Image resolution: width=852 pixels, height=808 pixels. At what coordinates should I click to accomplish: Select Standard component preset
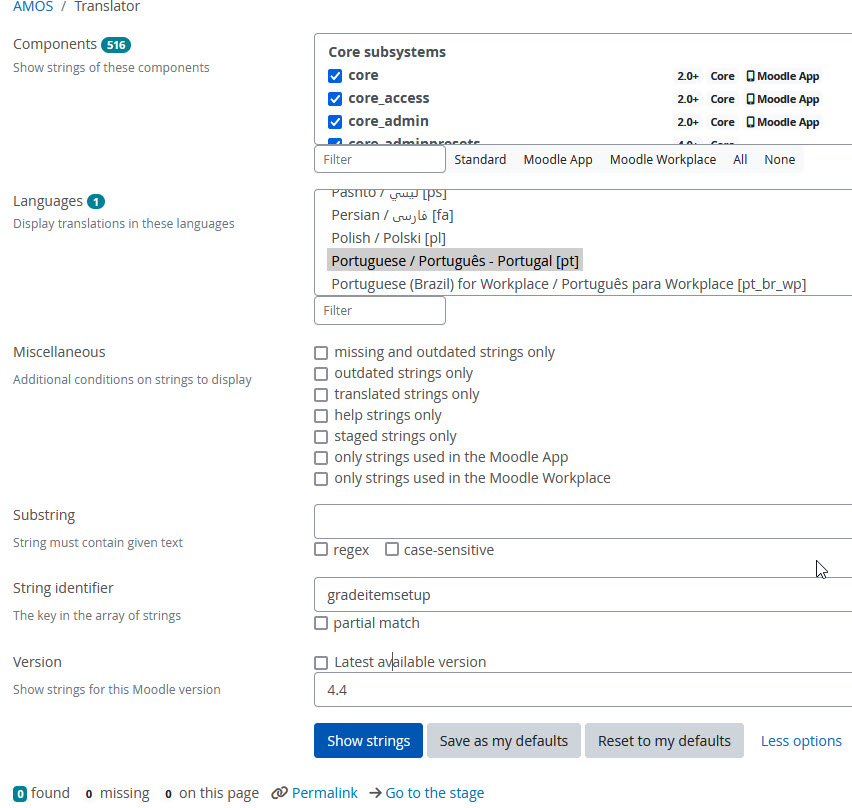(x=480, y=160)
